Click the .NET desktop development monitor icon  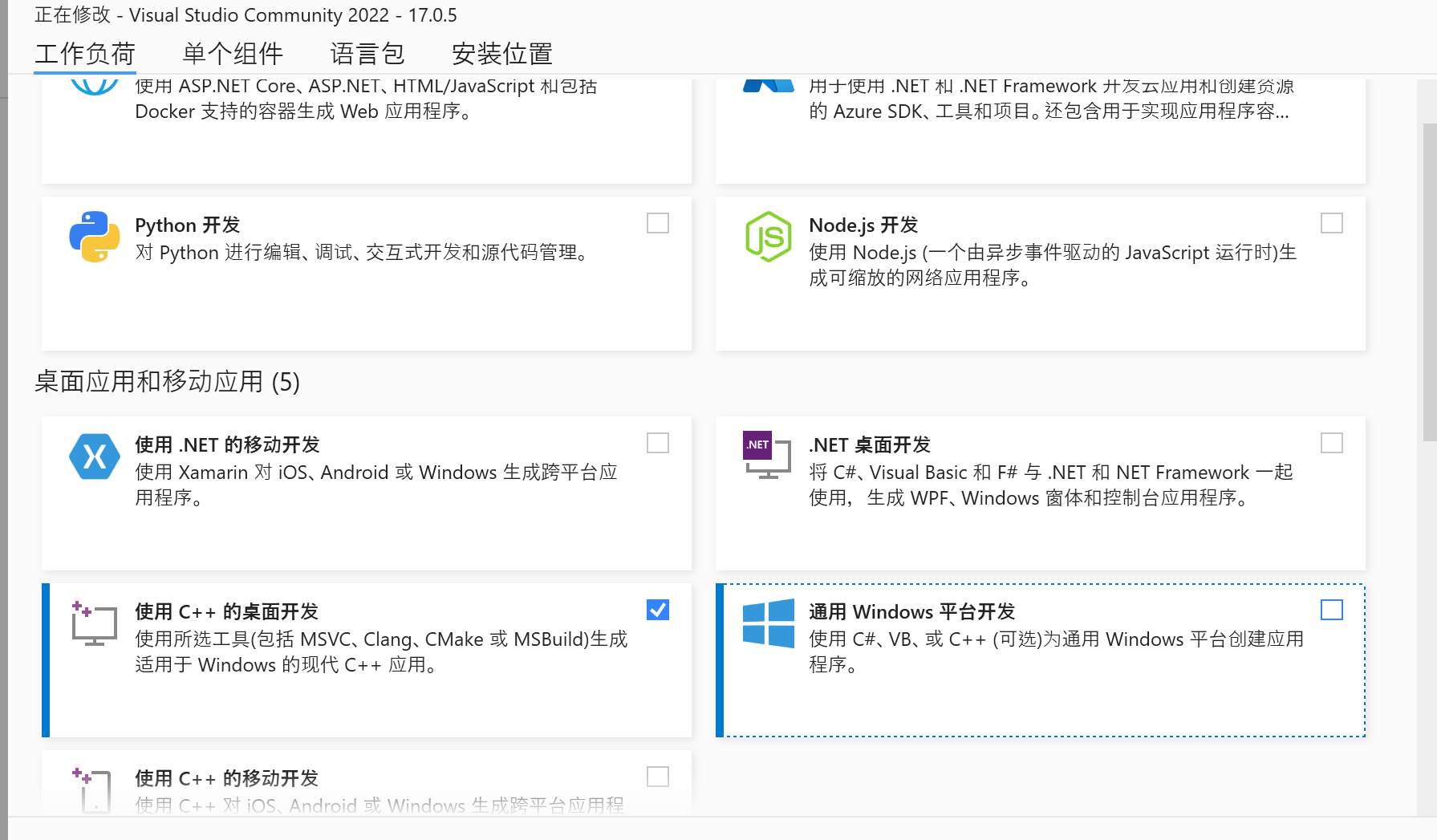767,455
